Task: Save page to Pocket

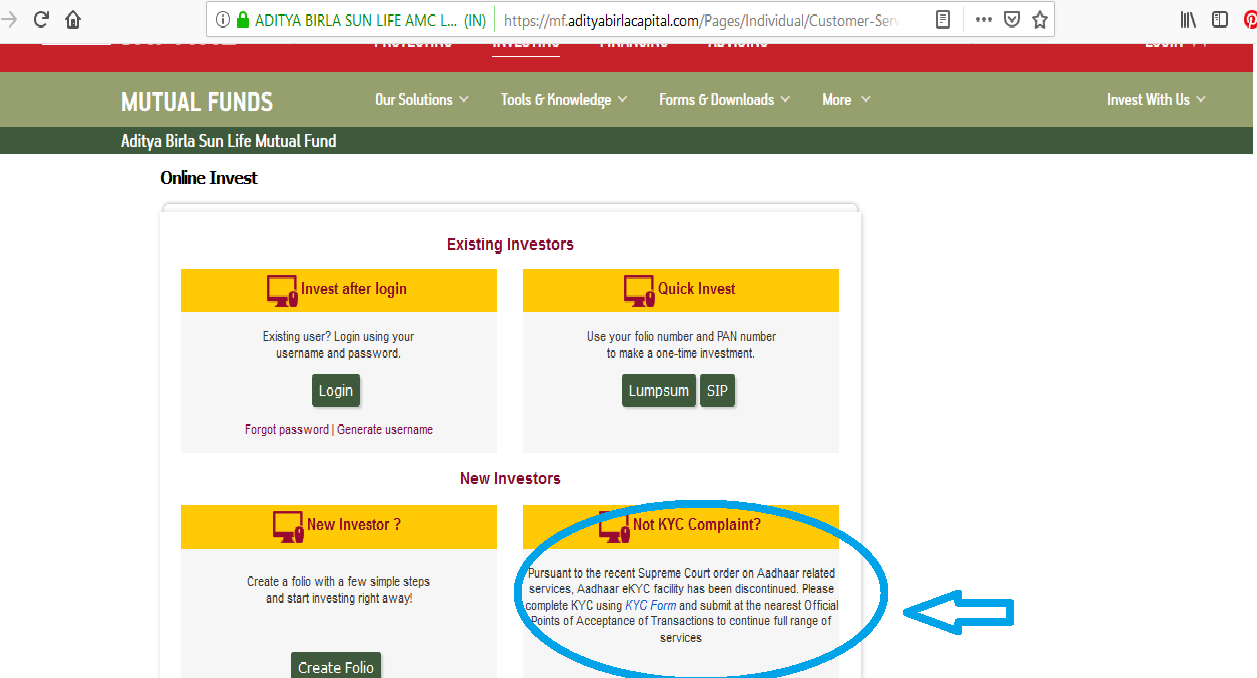Action: tap(1012, 19)
